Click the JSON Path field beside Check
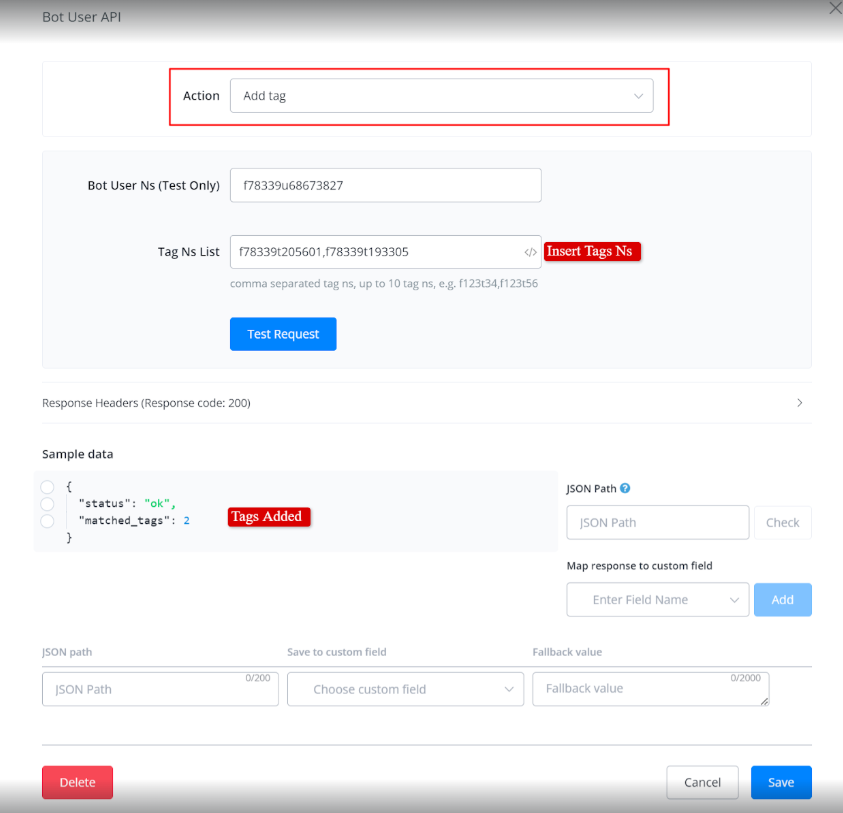The width and height of the screenshot is (843, 813). point(657,522)
